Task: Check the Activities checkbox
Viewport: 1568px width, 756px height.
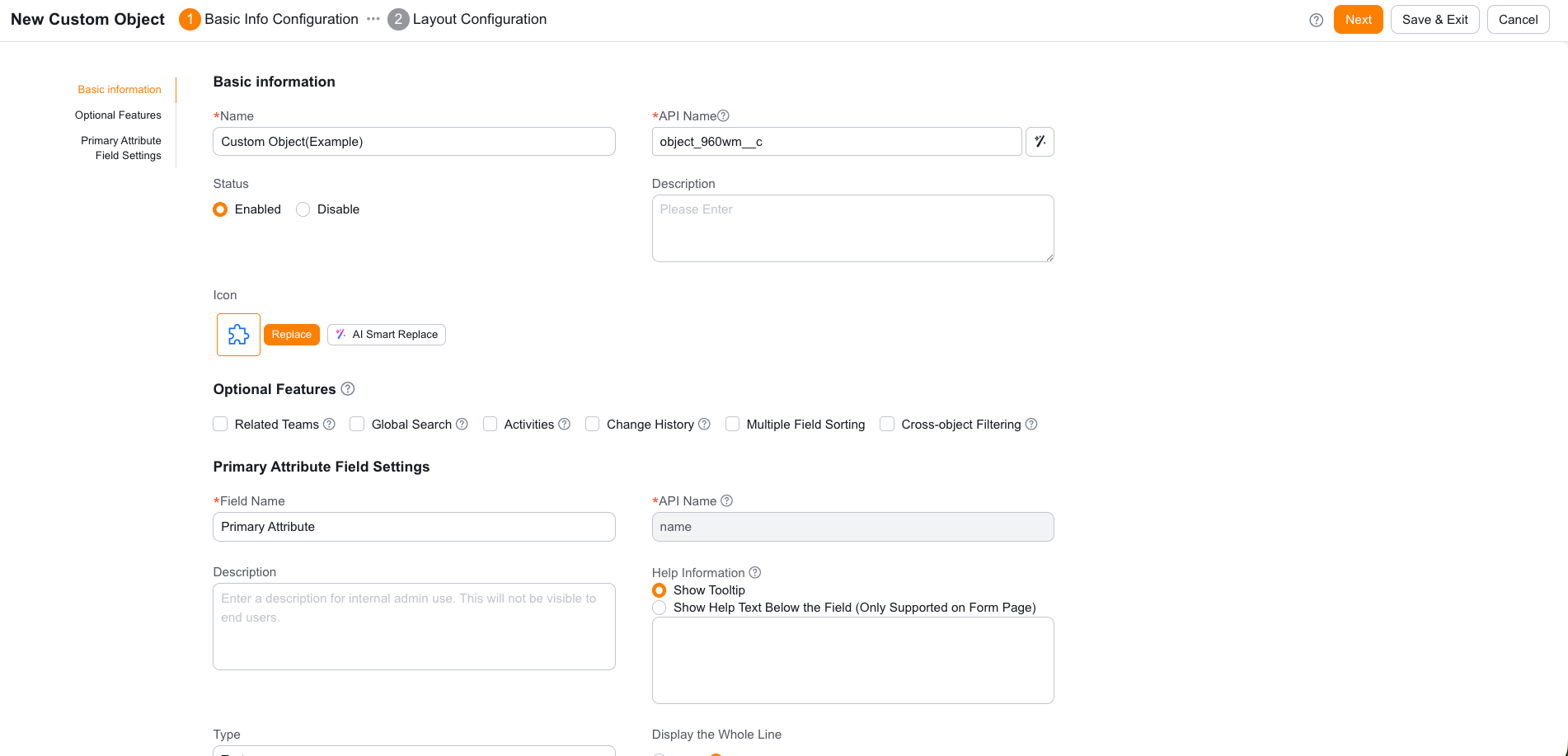Action: point(490,424)
